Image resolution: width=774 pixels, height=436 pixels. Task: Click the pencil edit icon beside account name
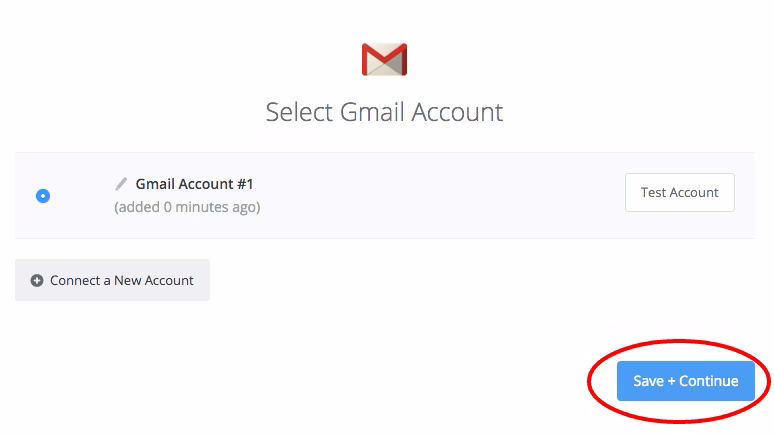coord(121,184)
